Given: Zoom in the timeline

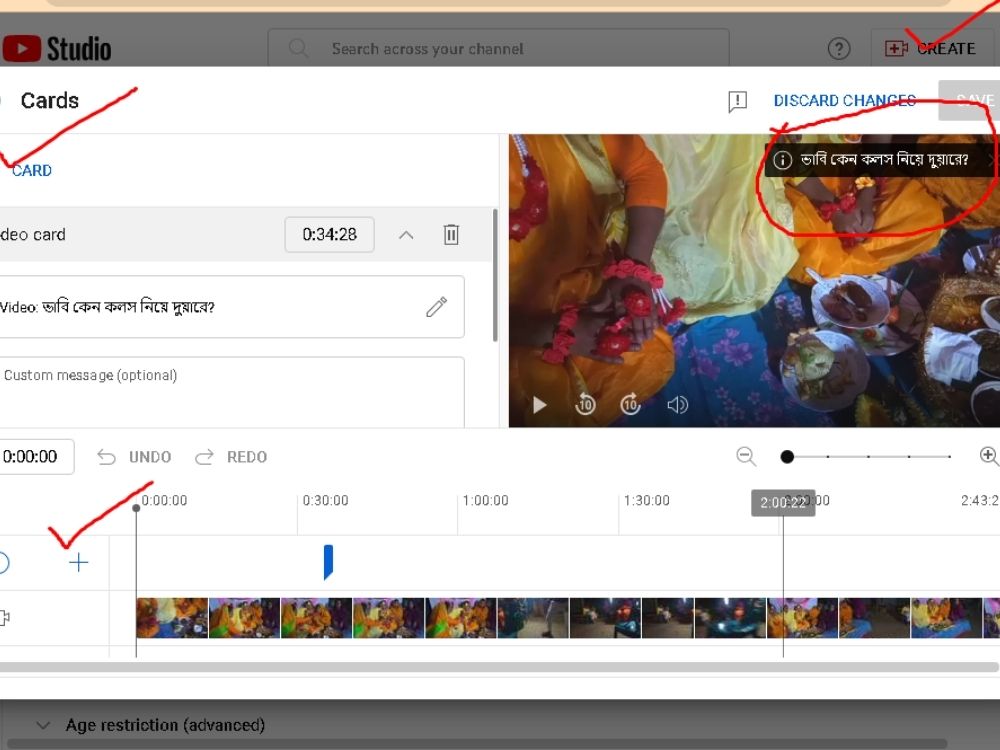Looking at the screenshot, I should click(989, 455).
